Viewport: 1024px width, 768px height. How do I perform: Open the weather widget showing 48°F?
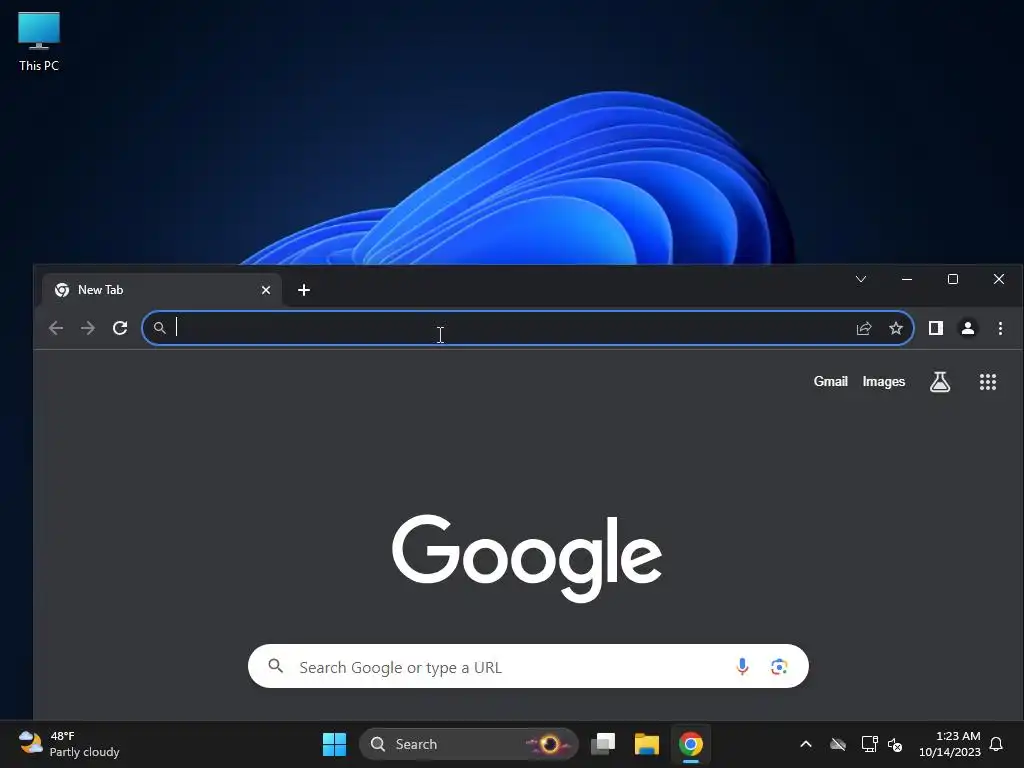pyautogui.click(x=69, y=744)
